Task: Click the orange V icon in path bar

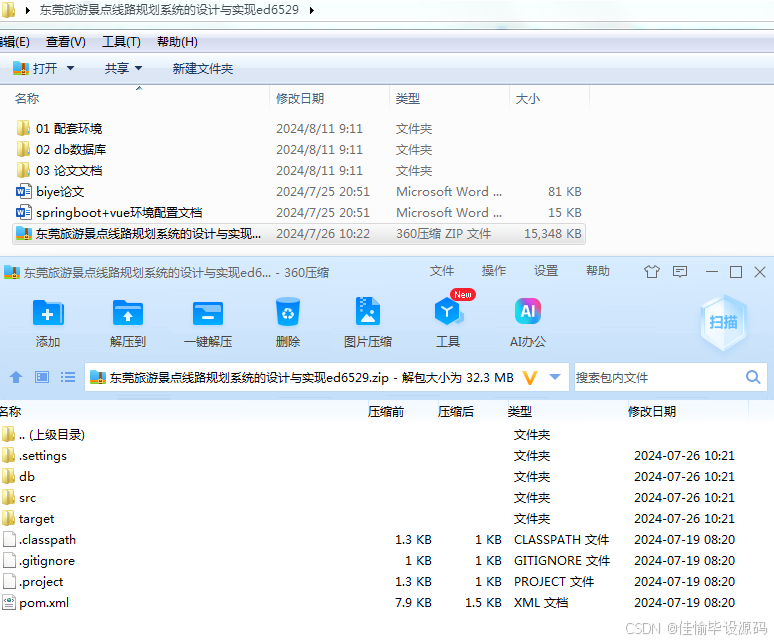Action: click(530, 378)
